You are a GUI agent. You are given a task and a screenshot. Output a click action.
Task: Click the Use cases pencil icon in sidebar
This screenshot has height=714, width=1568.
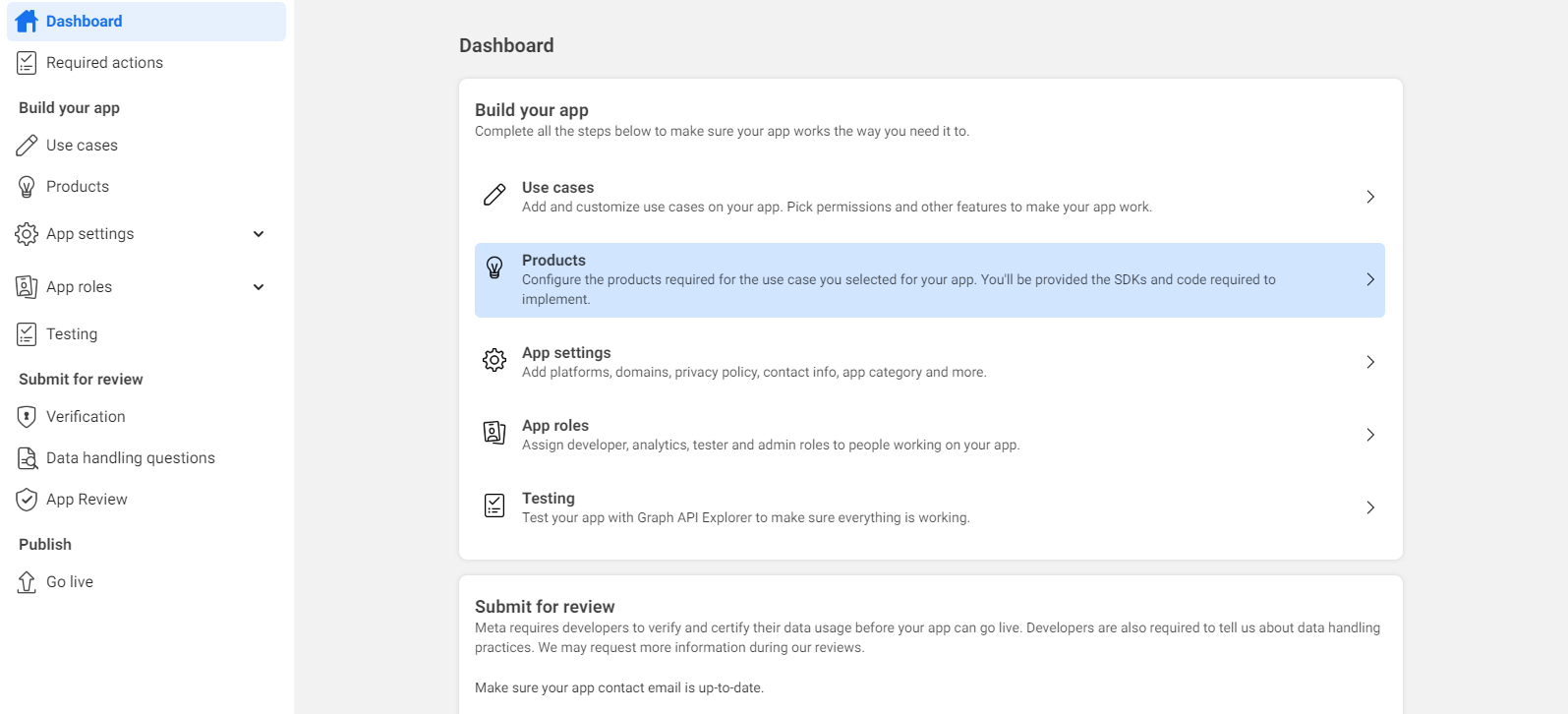click(27, 146)
